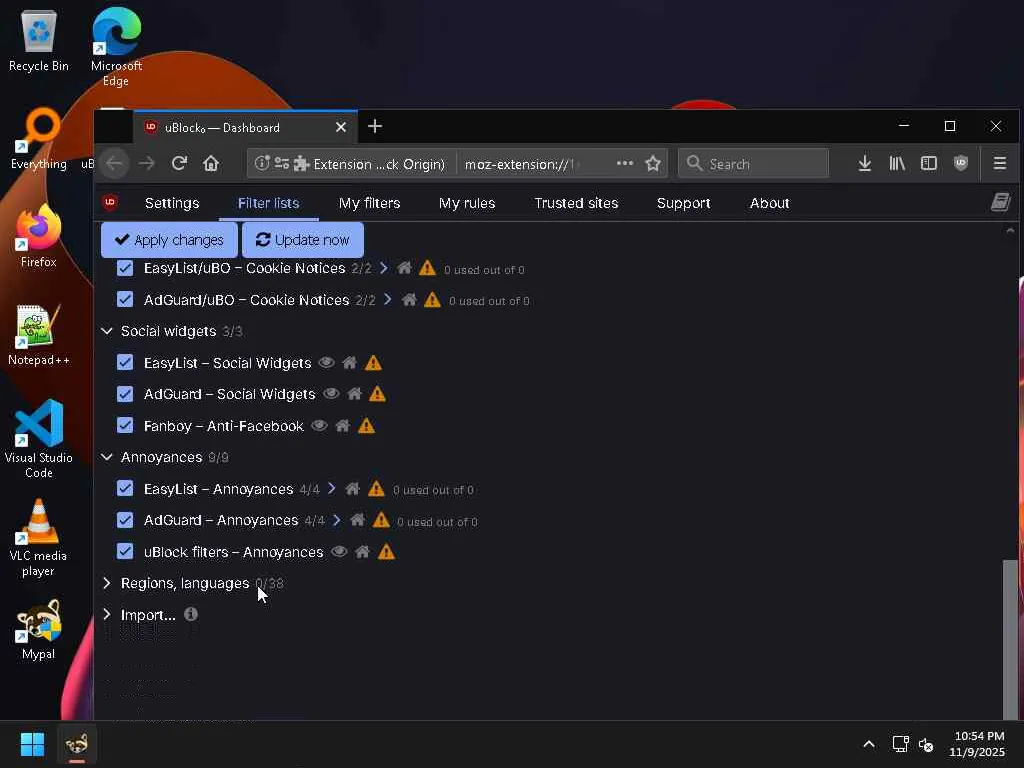Close the uBlock Dashboard tab

click(341, 127)
